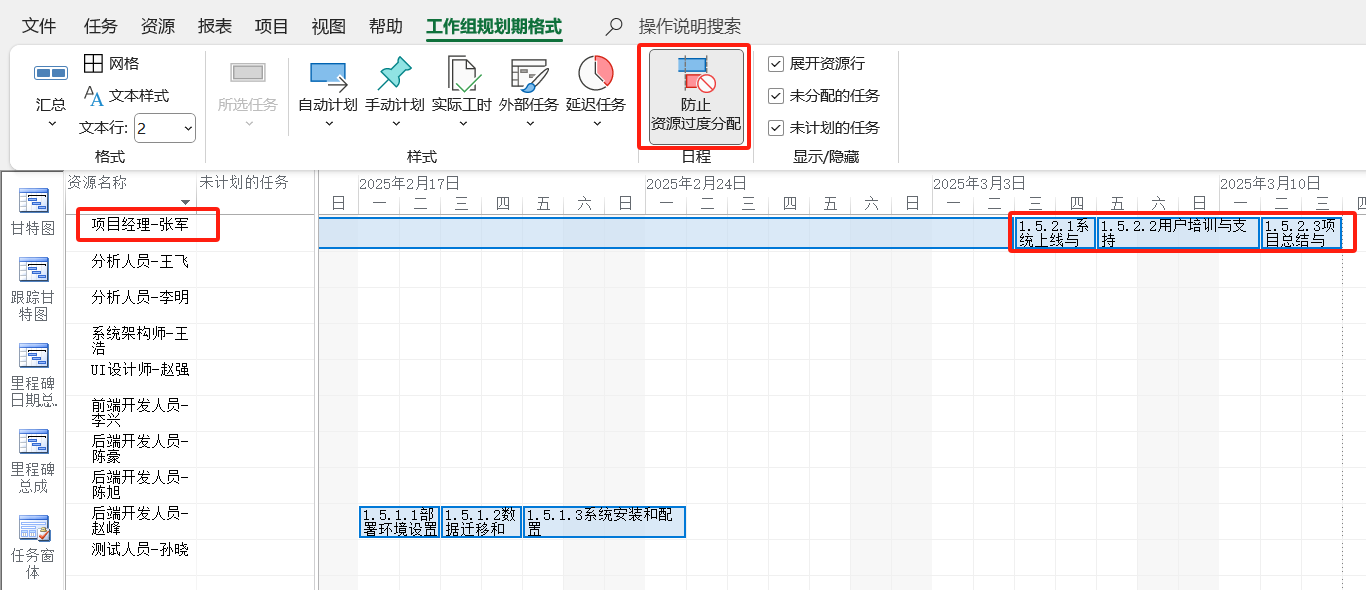Image resolution: width=1366 pixels, height=590 pixels.
Task: Click the 所选任务 icon
Action: point(248,73)
